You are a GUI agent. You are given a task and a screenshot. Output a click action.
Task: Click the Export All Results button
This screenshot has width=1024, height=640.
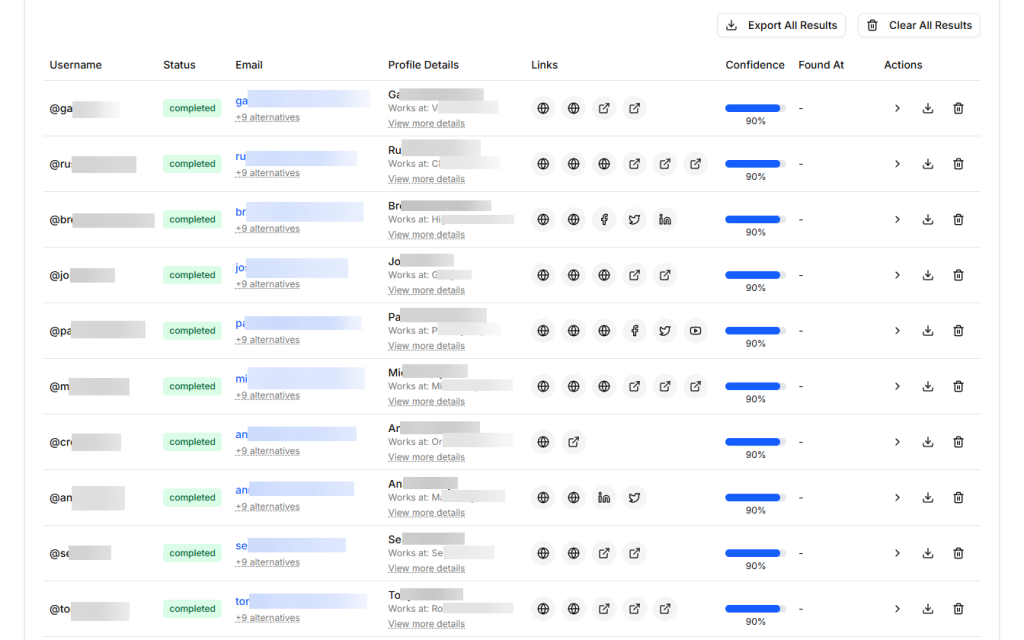tap(781, 25)
